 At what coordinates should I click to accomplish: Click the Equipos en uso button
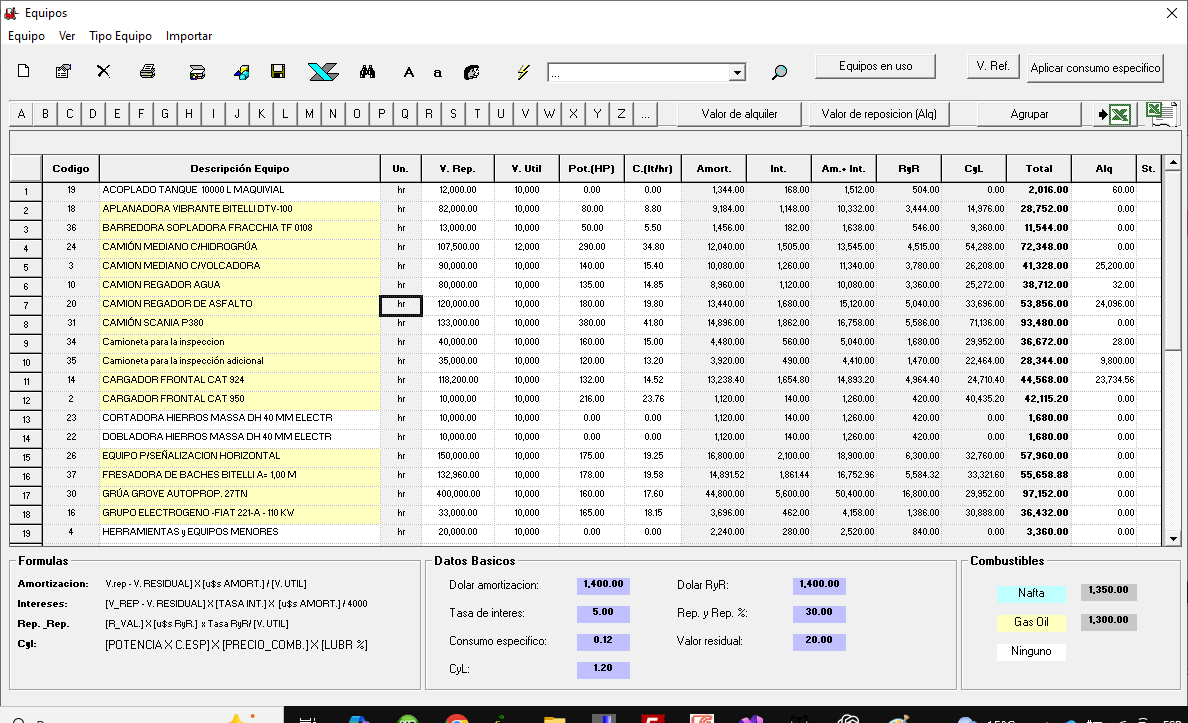tap(875, 66)
